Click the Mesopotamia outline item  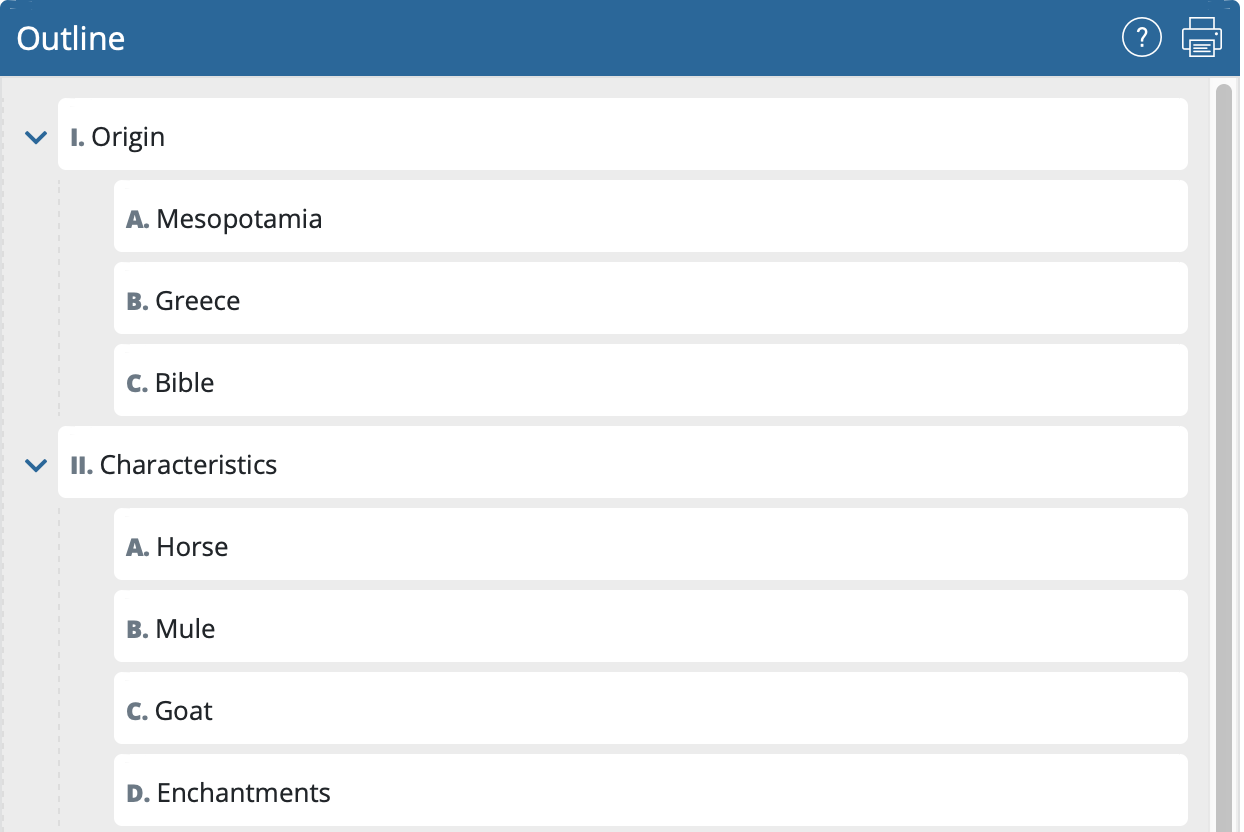[x=239, y=219]
